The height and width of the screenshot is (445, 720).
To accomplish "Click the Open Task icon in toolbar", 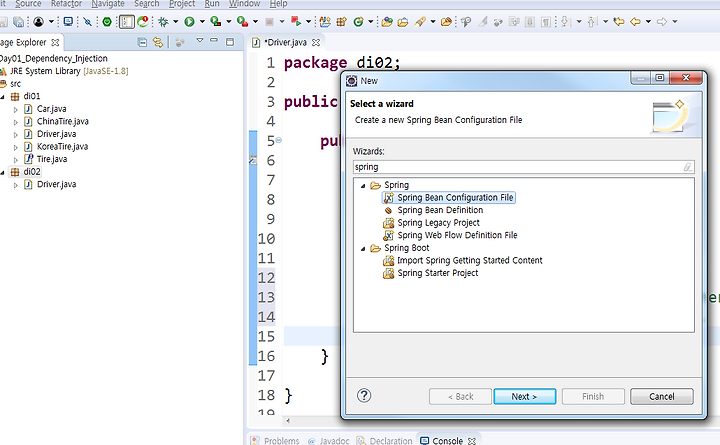I will (404, 22).
